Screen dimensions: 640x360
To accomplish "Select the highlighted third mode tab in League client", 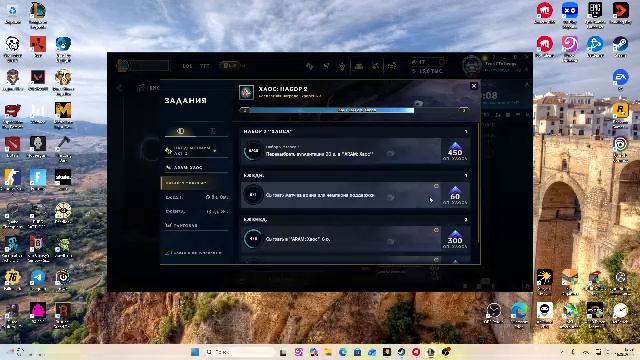I will [x=231, y=65].
